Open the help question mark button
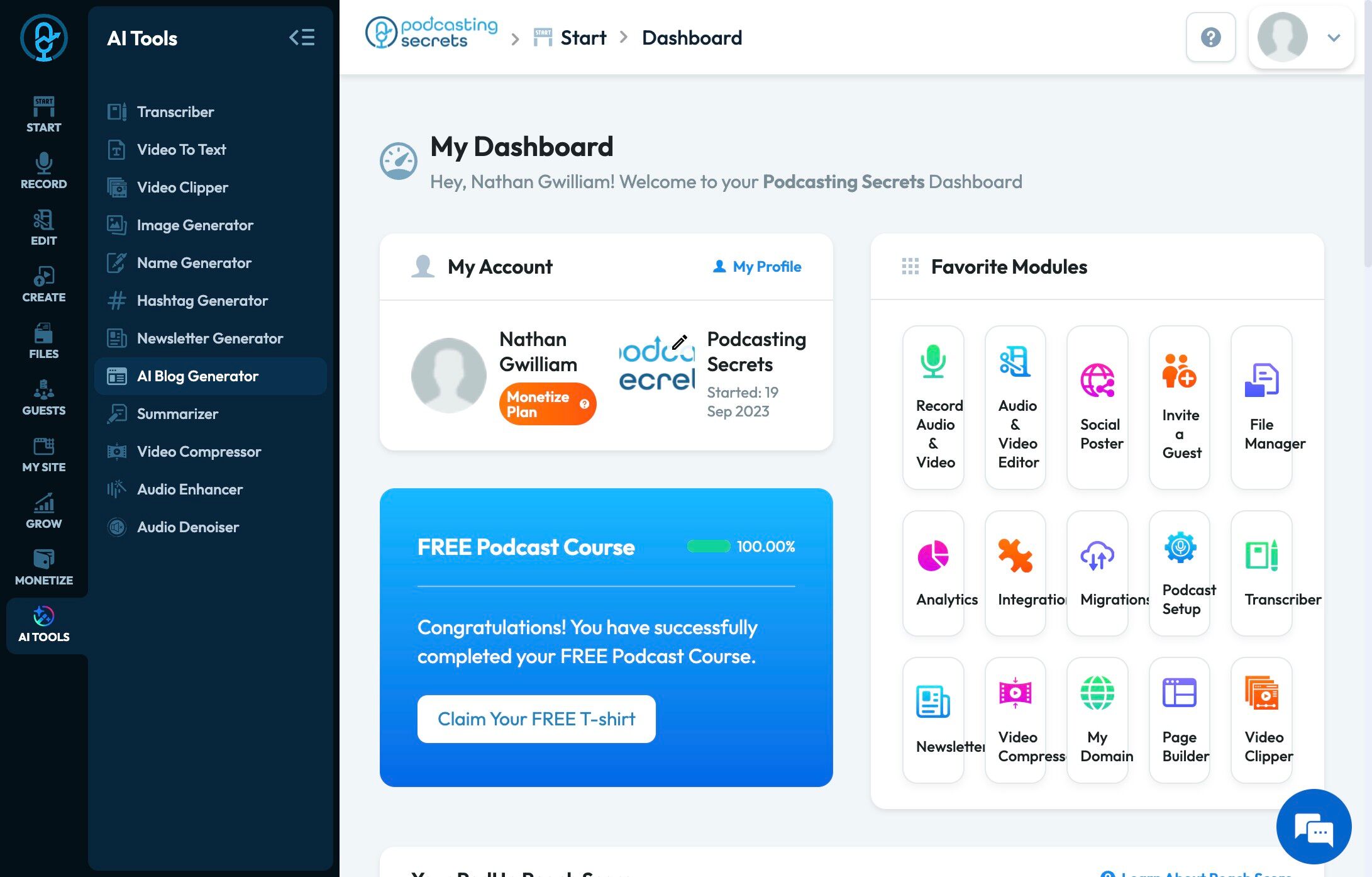The width and height of the screenshot is (1372, 877). [x=1210, y=38]
